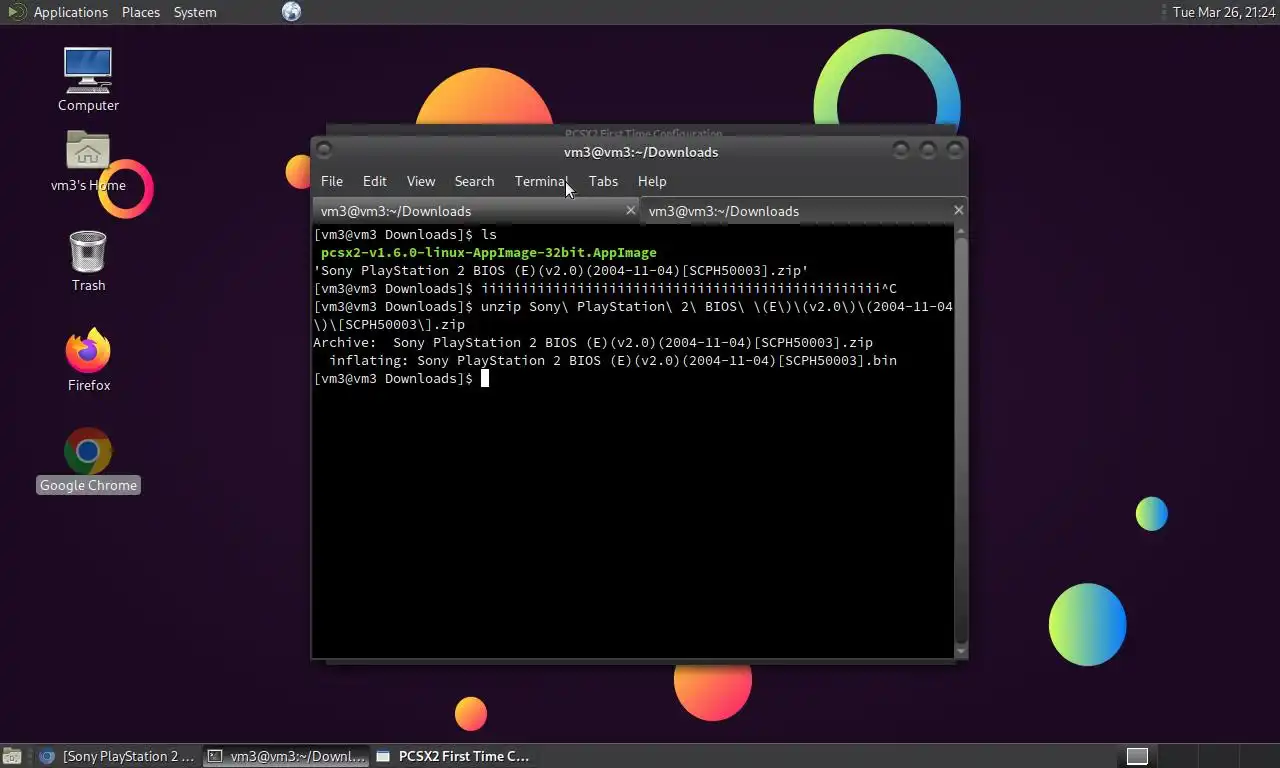Open the Terminal menu in the menu bar
The image size is (1280, 768).
point(541,181)
